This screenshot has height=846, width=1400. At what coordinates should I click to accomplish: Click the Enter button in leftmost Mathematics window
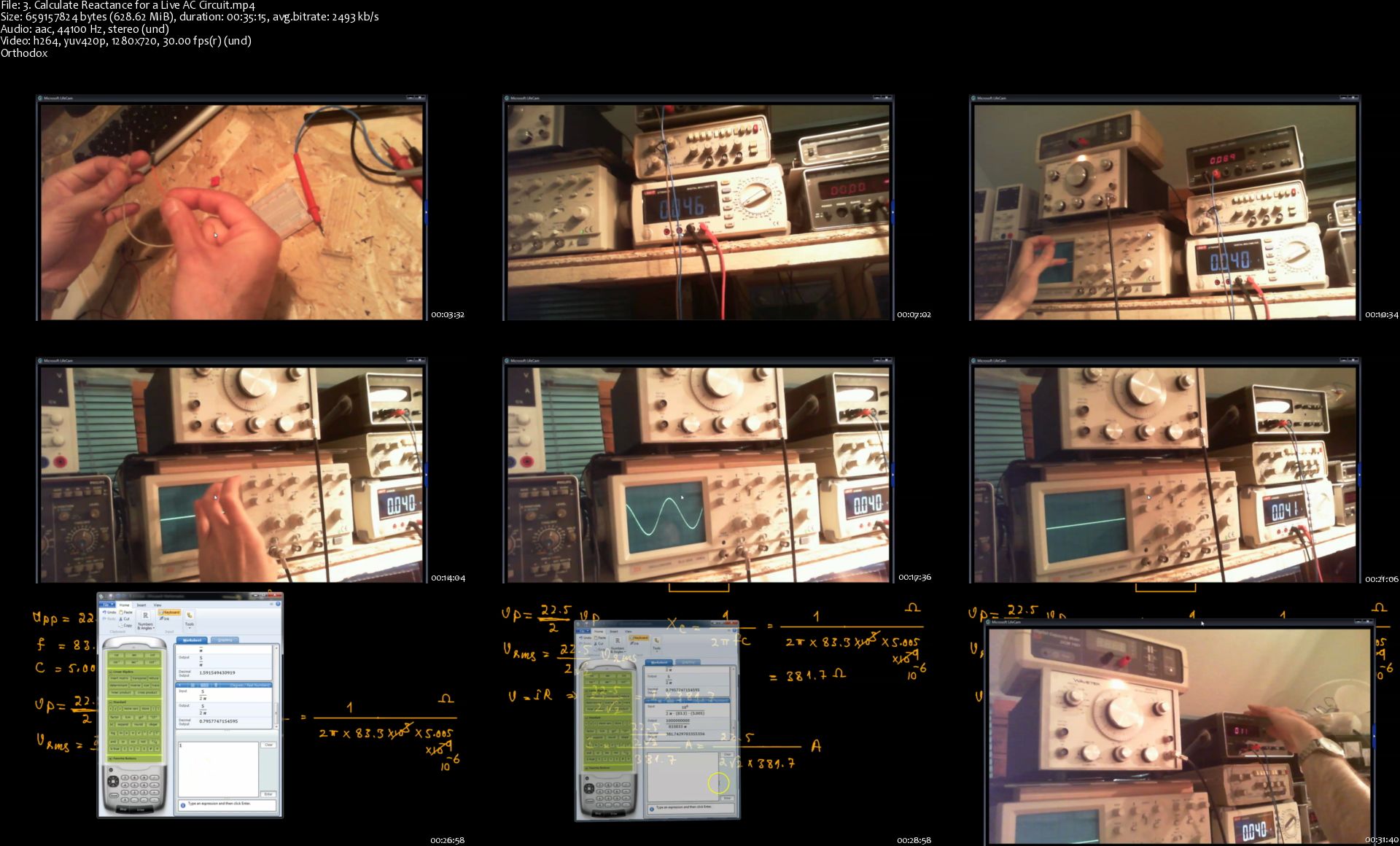268,793
